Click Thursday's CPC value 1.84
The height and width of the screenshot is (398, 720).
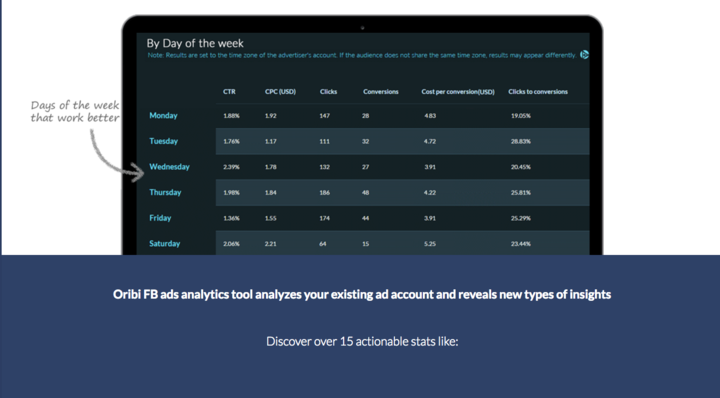tap(270, 193)
